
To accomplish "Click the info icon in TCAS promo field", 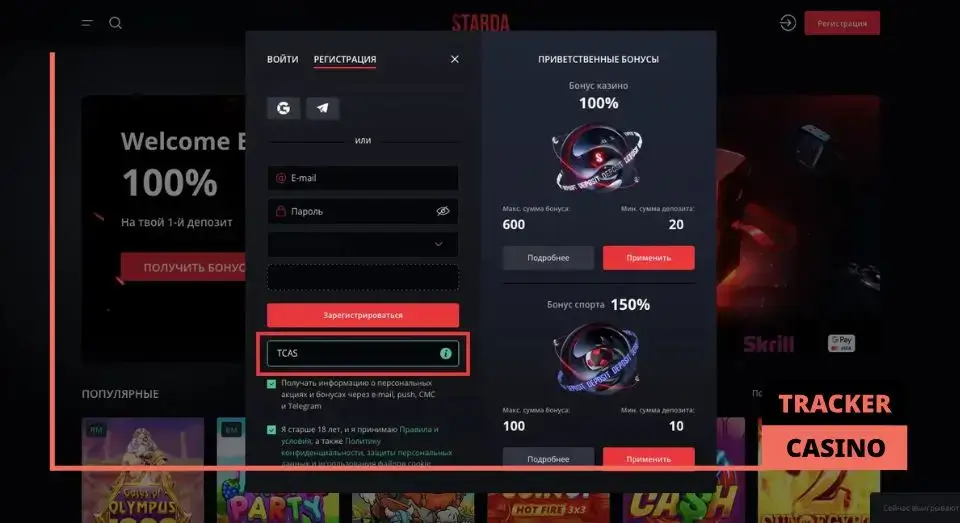I will (446, 353).
